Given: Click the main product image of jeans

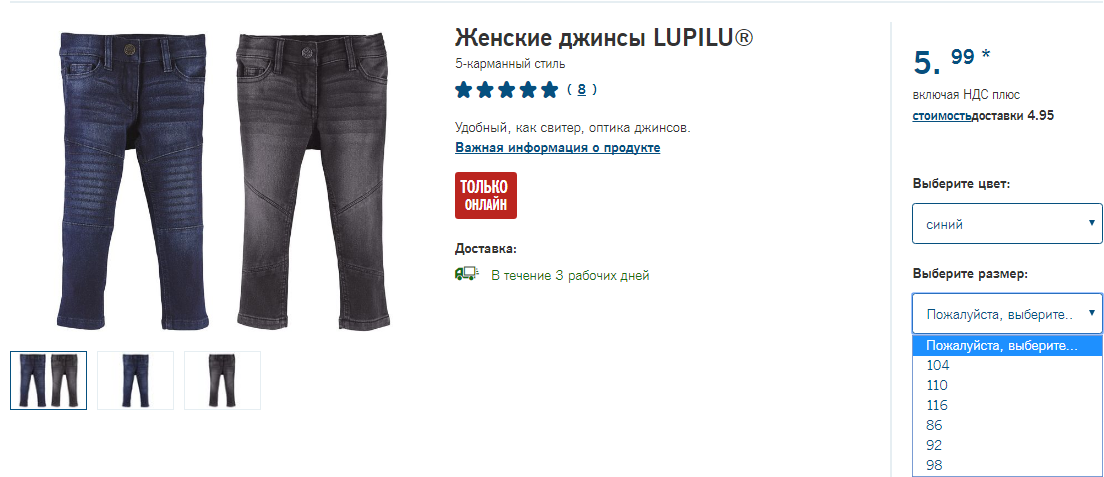Looking at the screenshot, I should pyautogui.click(x=222, y=181).
